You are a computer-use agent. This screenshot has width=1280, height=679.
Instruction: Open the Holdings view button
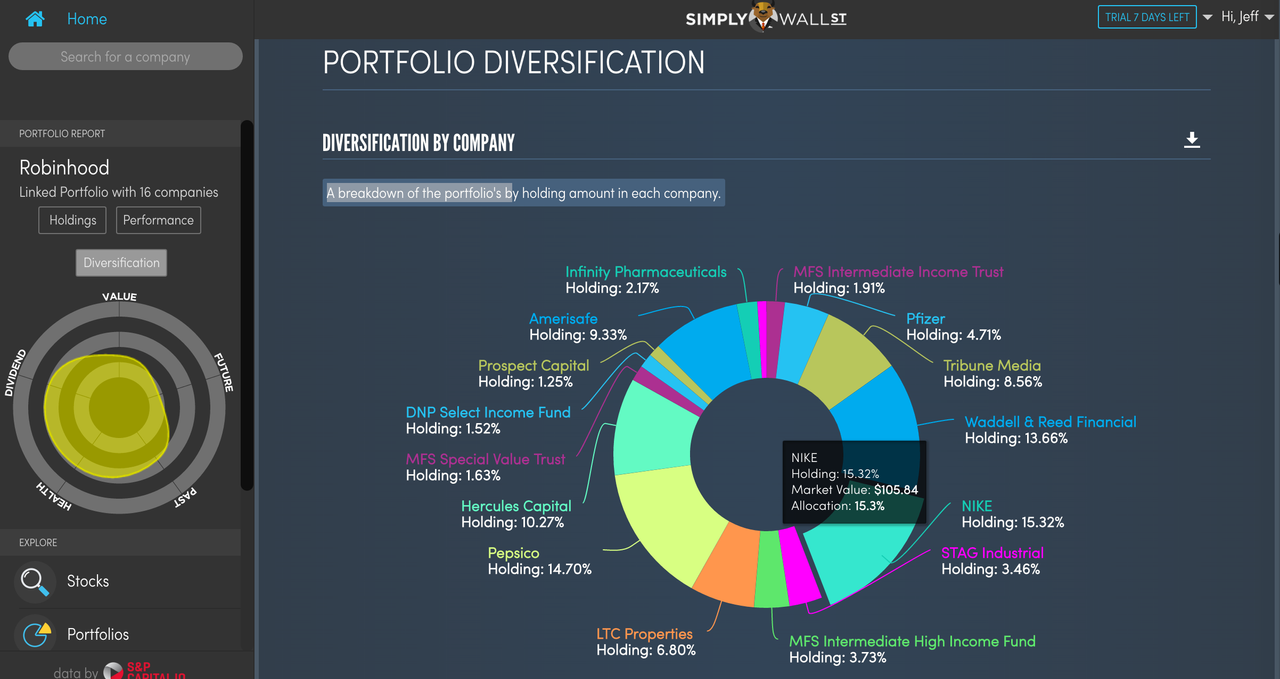click(73, 220)
